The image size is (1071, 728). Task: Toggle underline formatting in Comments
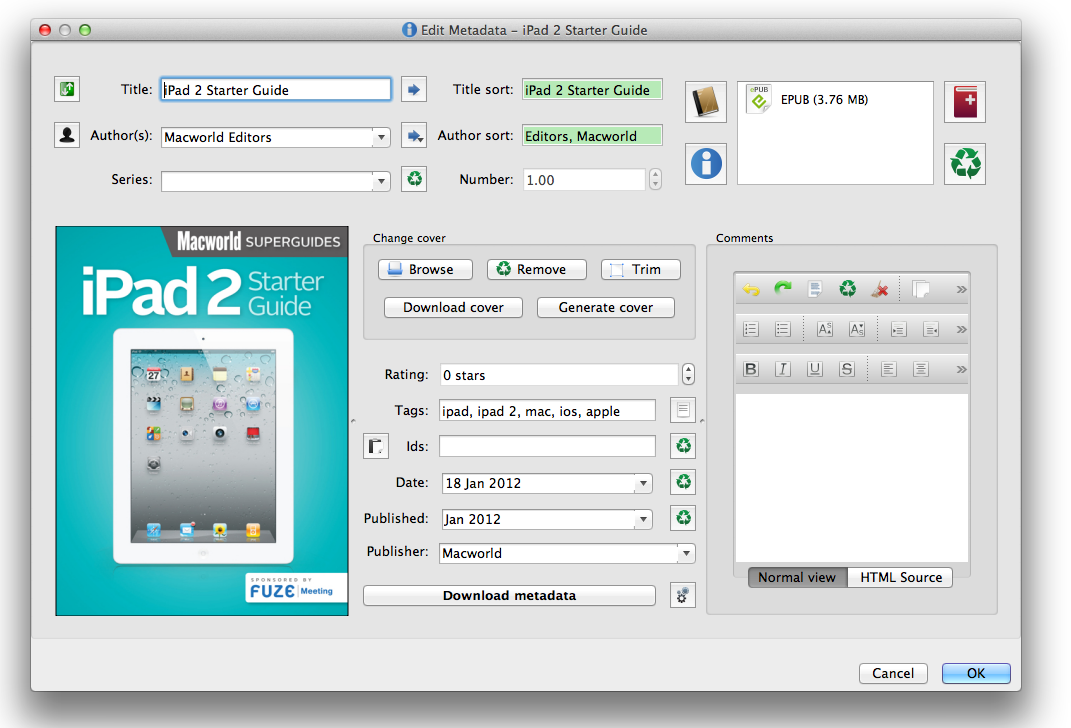pos(814,369)
